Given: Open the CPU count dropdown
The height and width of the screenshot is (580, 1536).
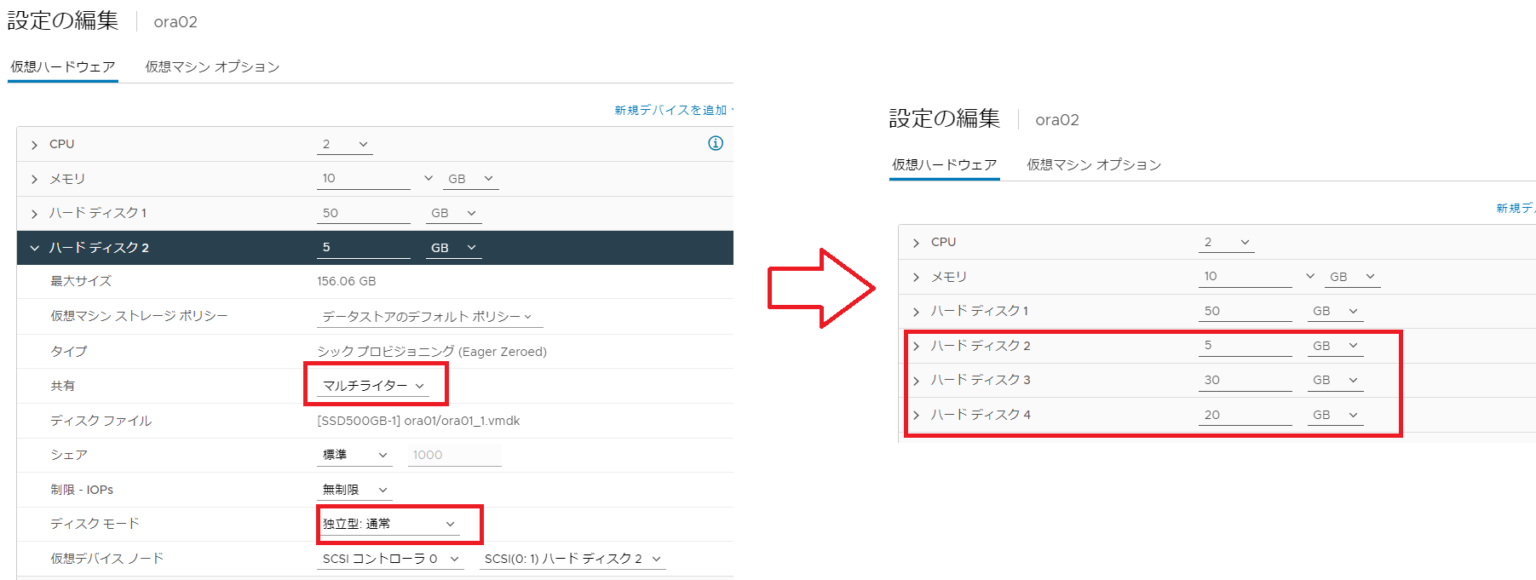Looking at the screenshot, I should point(344,143).
